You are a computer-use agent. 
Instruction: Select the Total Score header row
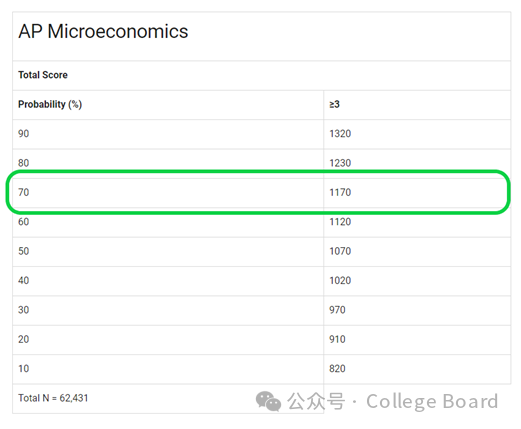pyautogui.click(x=262, y=75)
